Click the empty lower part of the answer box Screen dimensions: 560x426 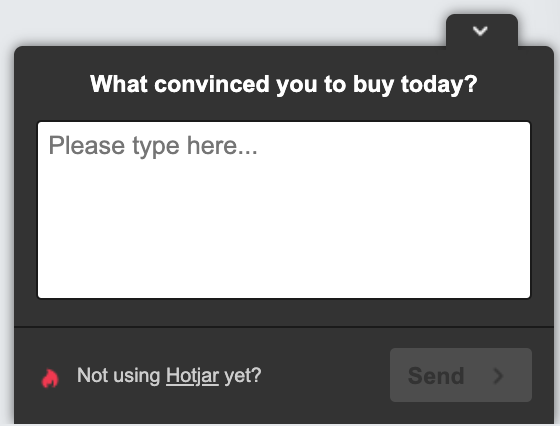coord(284,243)
